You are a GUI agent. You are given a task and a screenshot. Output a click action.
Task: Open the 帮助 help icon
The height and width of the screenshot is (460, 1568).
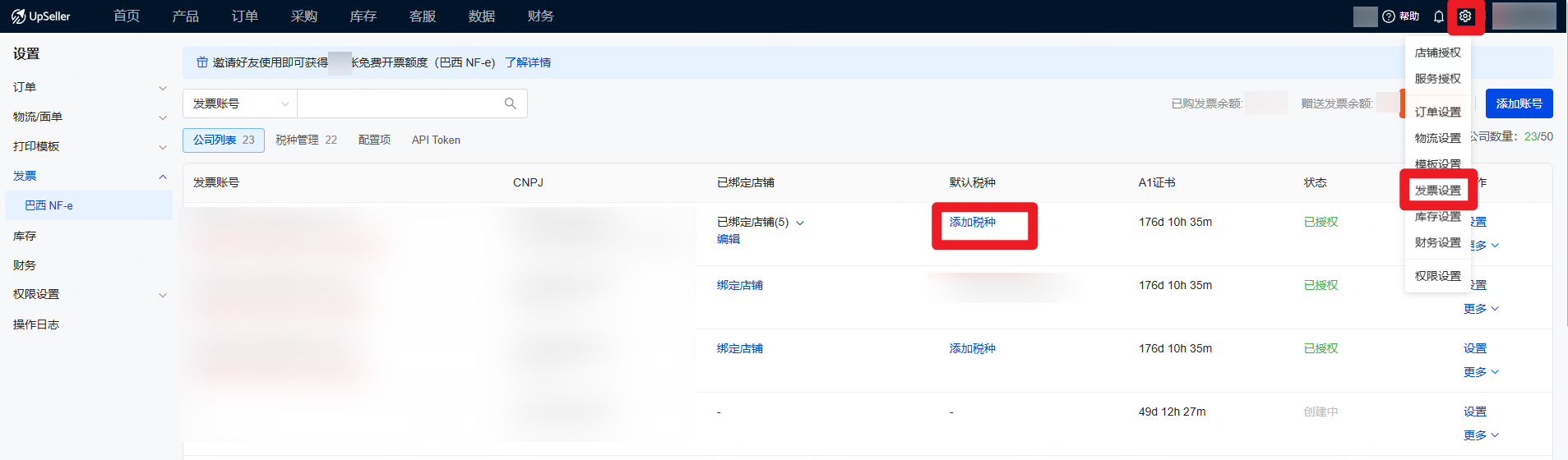(1401, 16)
